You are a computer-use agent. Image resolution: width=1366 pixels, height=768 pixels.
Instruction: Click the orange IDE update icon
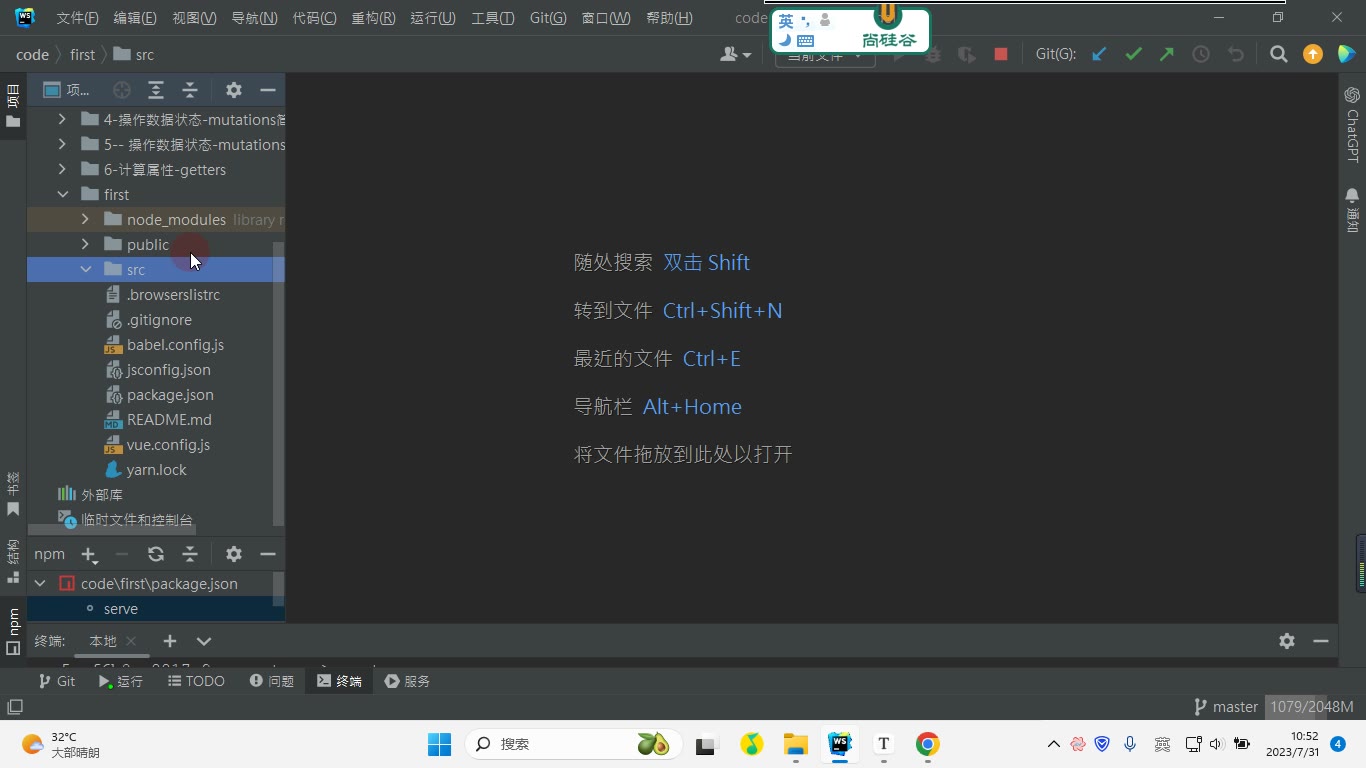(1313, 54)
